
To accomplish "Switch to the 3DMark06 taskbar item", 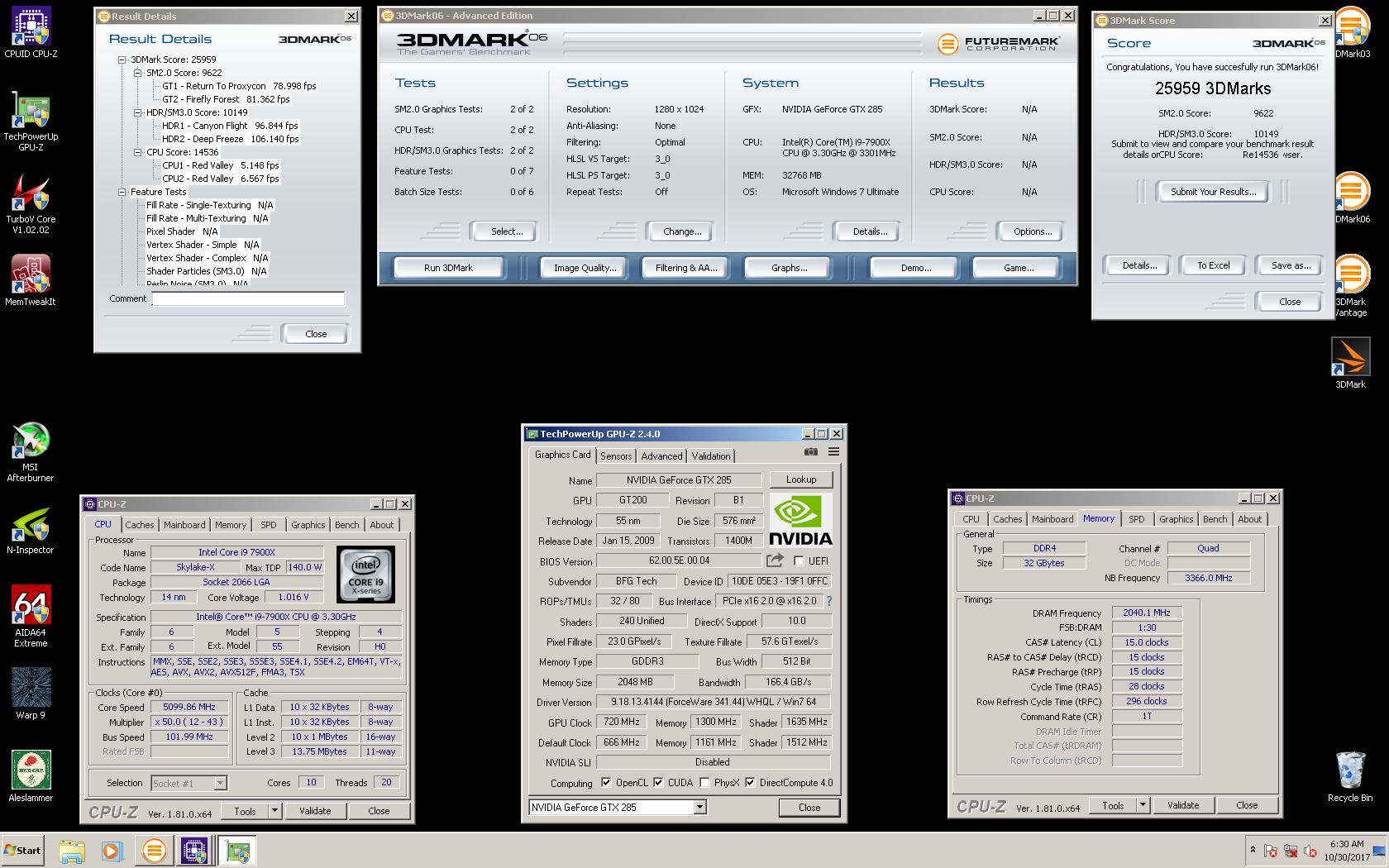I will click(154, 851).
